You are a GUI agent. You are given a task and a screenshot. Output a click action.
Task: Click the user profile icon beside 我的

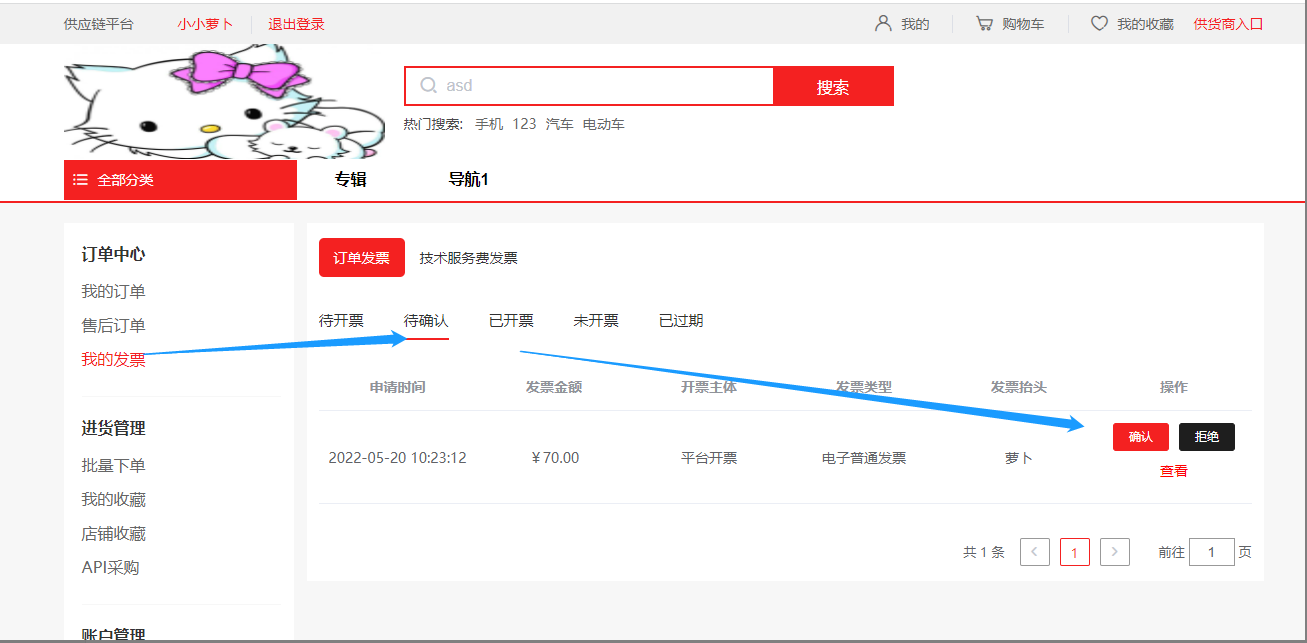(883, 23)
